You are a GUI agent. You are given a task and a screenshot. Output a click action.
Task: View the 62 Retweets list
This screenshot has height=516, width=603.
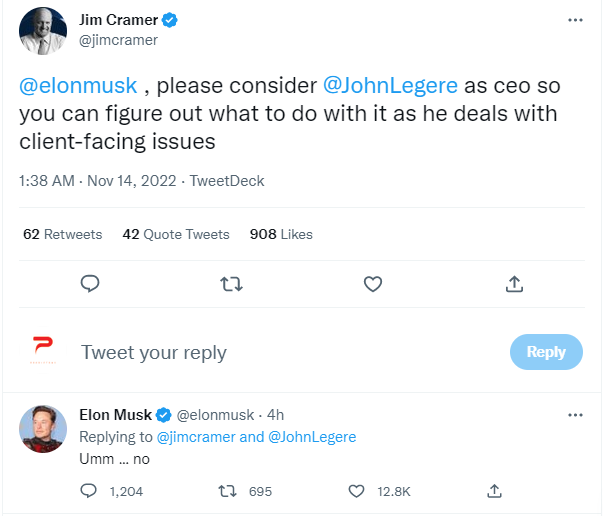pyautogui.click(x=62, y=234)
